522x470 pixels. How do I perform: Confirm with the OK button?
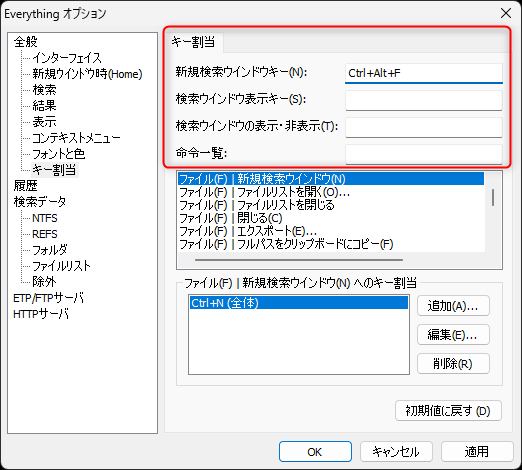pos(315,452)
